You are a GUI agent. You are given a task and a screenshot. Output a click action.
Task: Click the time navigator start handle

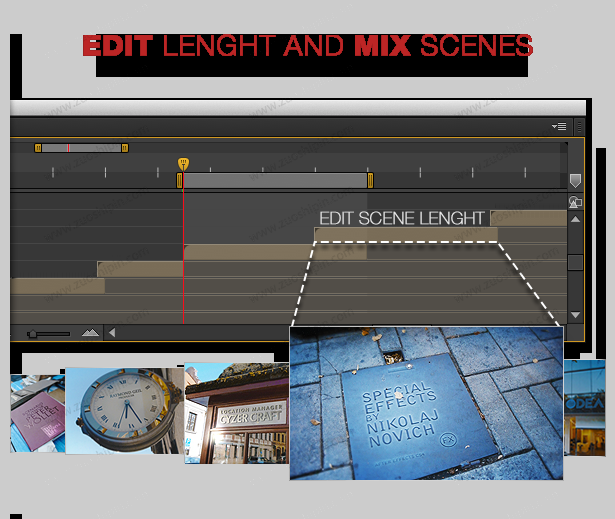(38, 148)
